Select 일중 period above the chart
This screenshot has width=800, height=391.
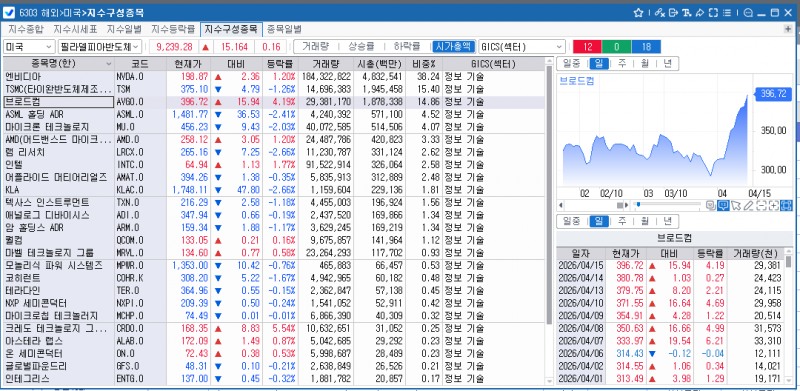click(571, 63)
